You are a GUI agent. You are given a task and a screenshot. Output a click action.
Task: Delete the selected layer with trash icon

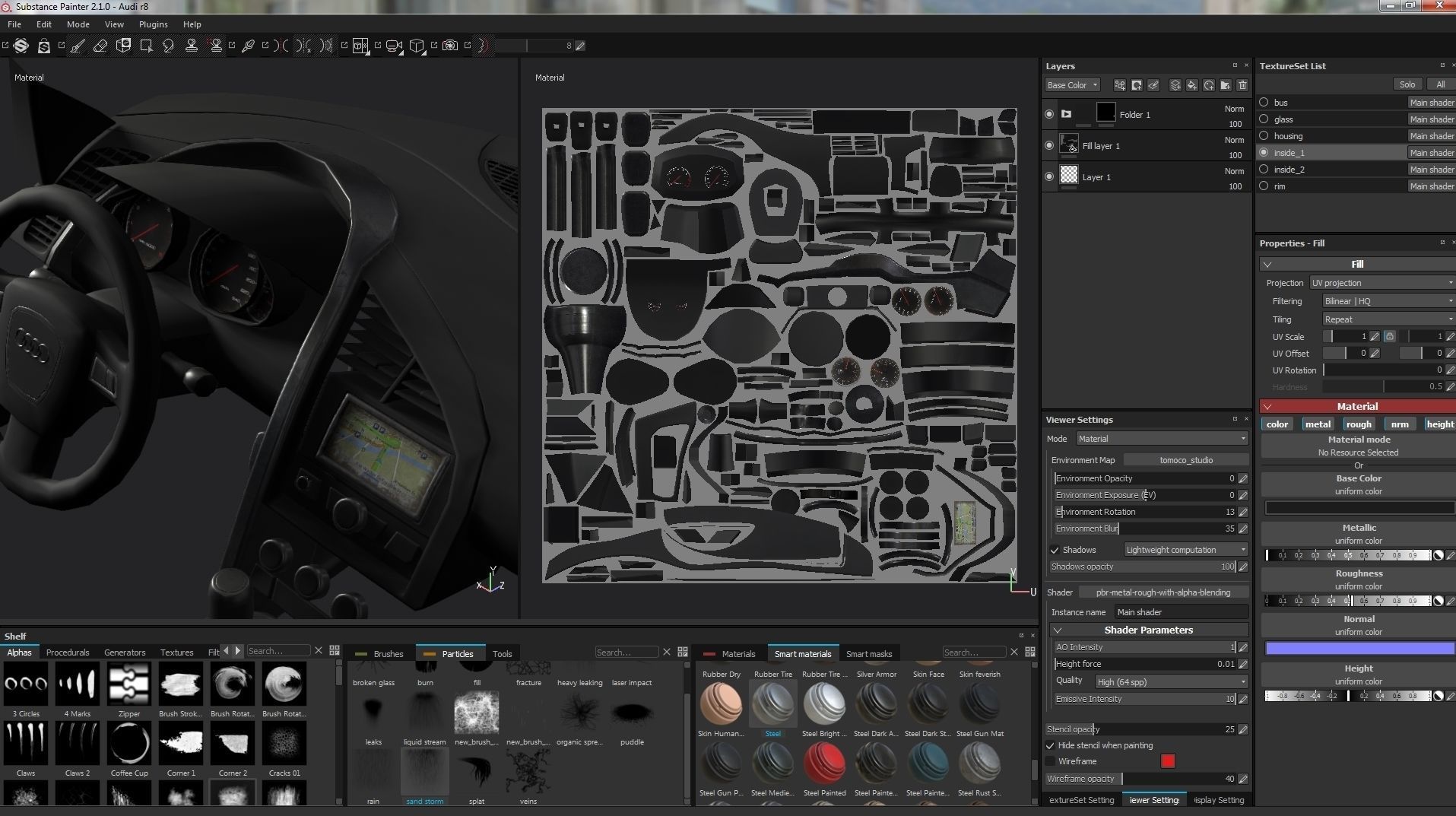click(1242, 85)
